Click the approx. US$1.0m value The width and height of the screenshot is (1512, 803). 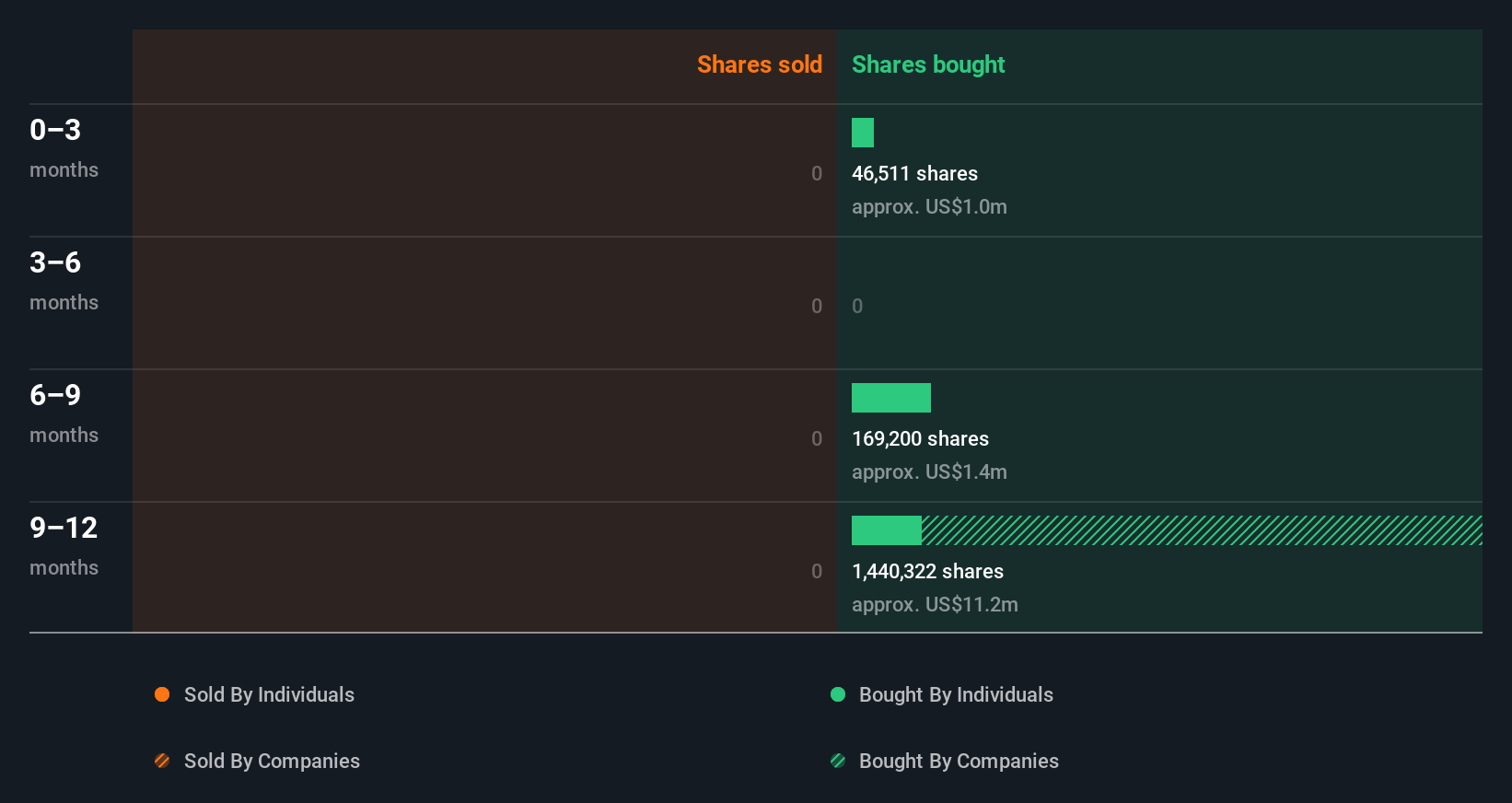click(929, 206)
